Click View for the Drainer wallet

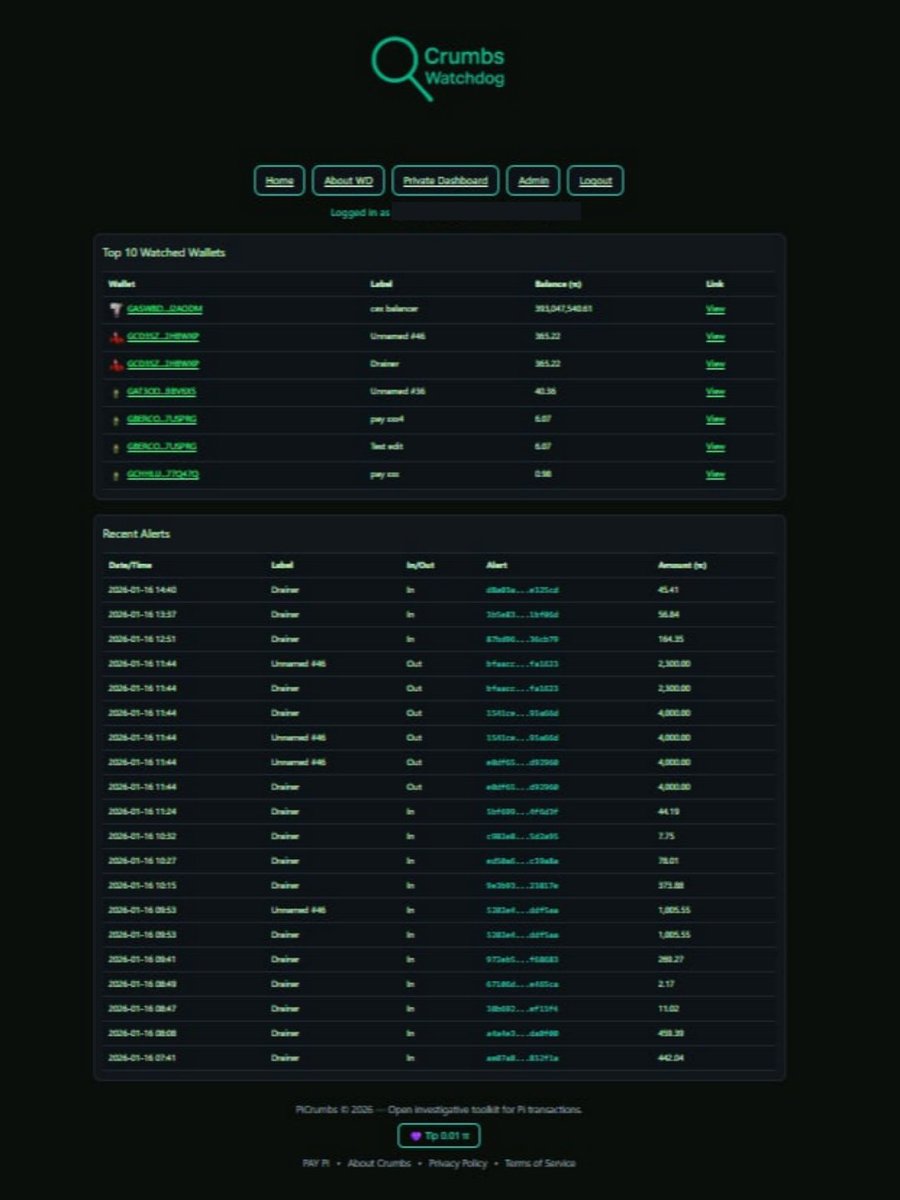[x=716, y=364]
